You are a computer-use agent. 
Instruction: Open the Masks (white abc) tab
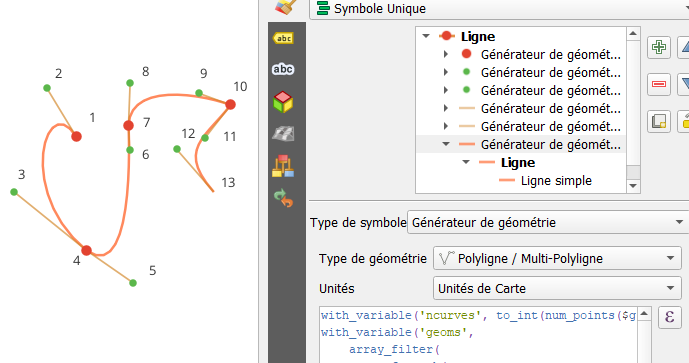coord(283,69)
